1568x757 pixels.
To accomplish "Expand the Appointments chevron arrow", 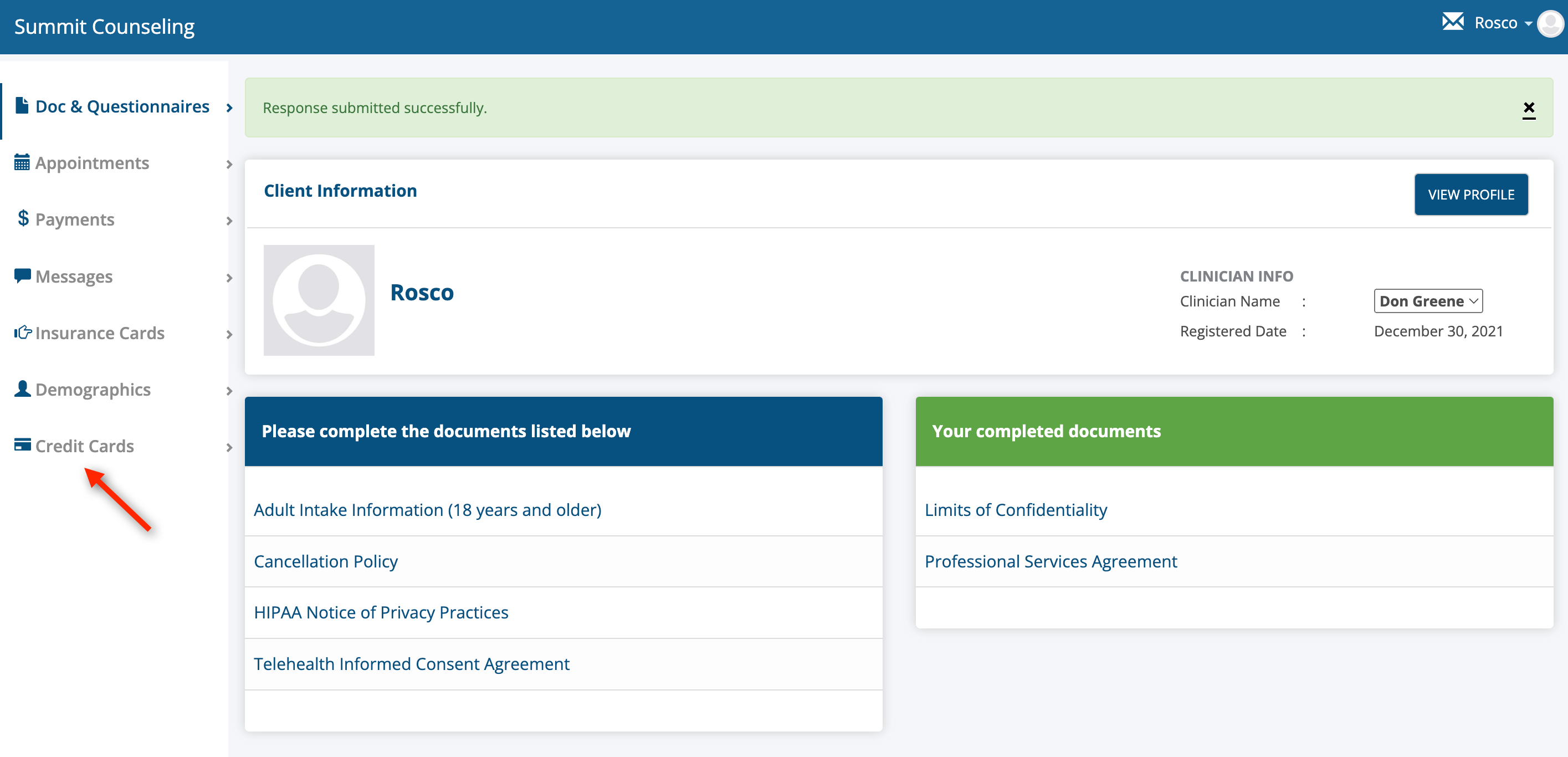I will click(x=229, y=165).
